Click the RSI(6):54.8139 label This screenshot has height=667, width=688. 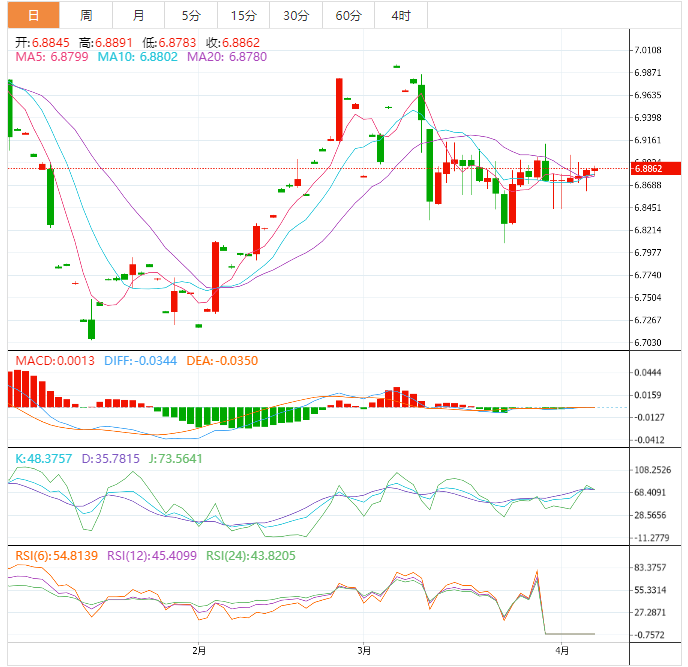click(57, 556)
